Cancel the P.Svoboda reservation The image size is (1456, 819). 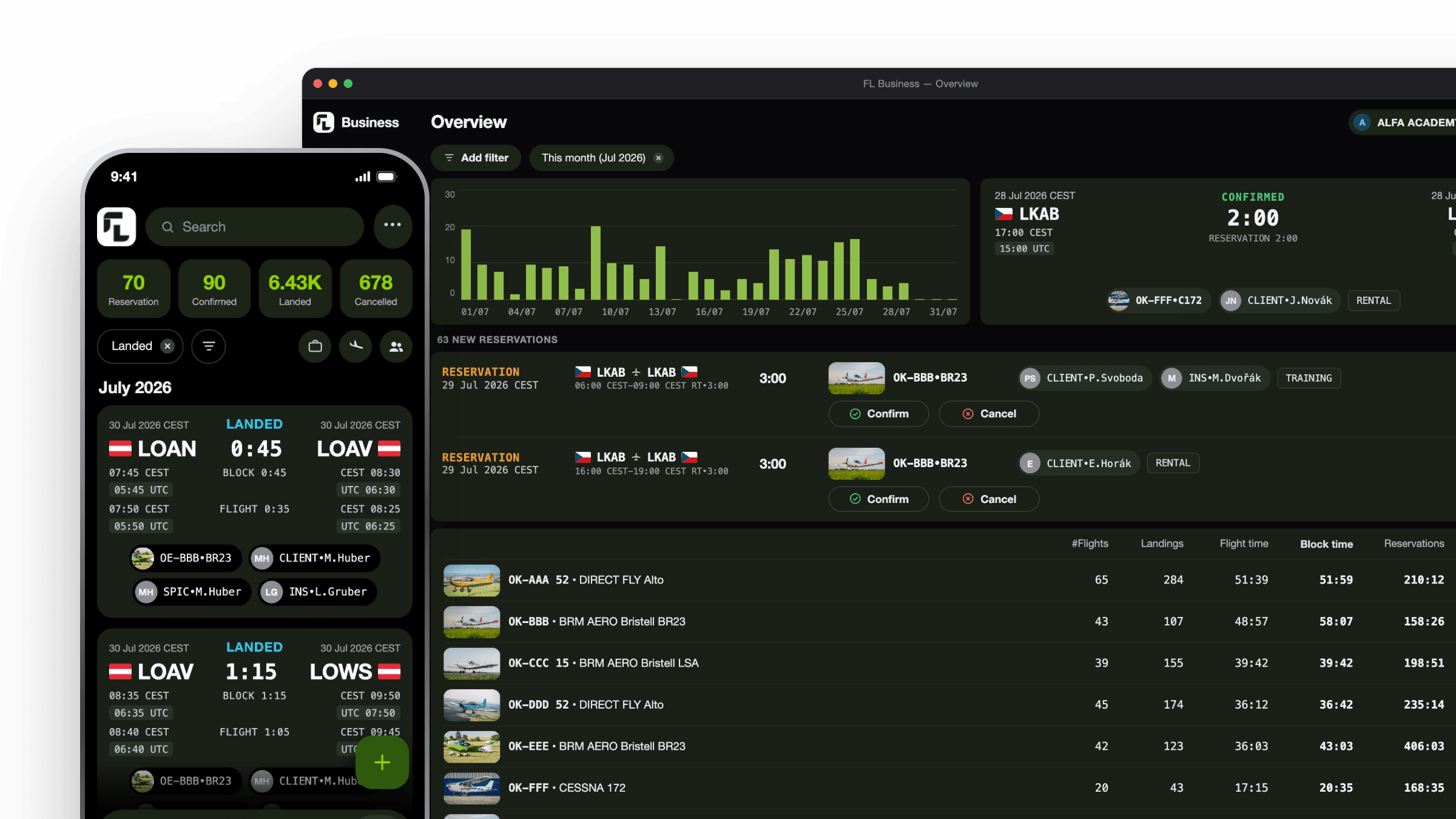989,414
